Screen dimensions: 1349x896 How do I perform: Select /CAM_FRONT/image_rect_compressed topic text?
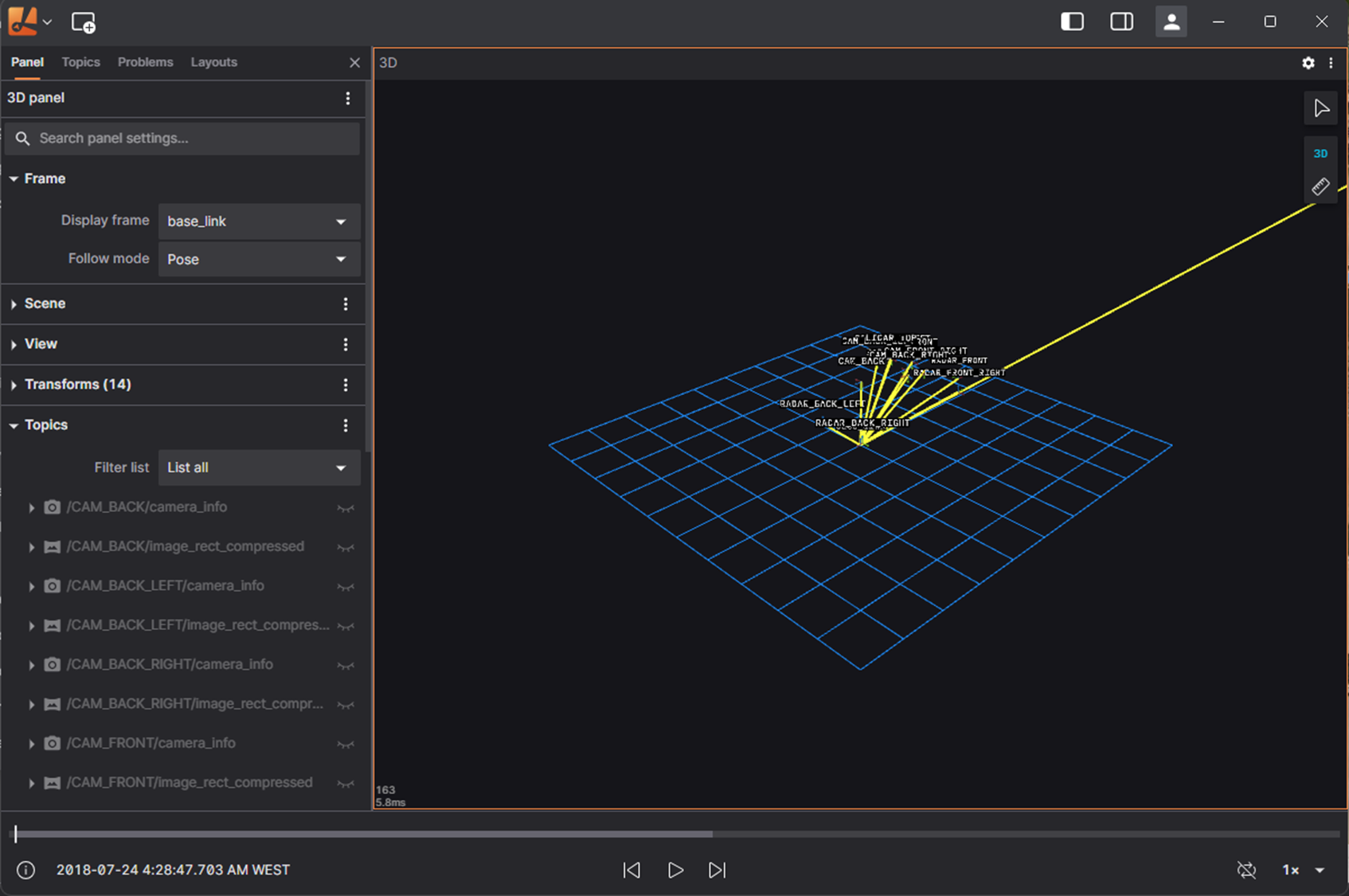coord(190,782)
